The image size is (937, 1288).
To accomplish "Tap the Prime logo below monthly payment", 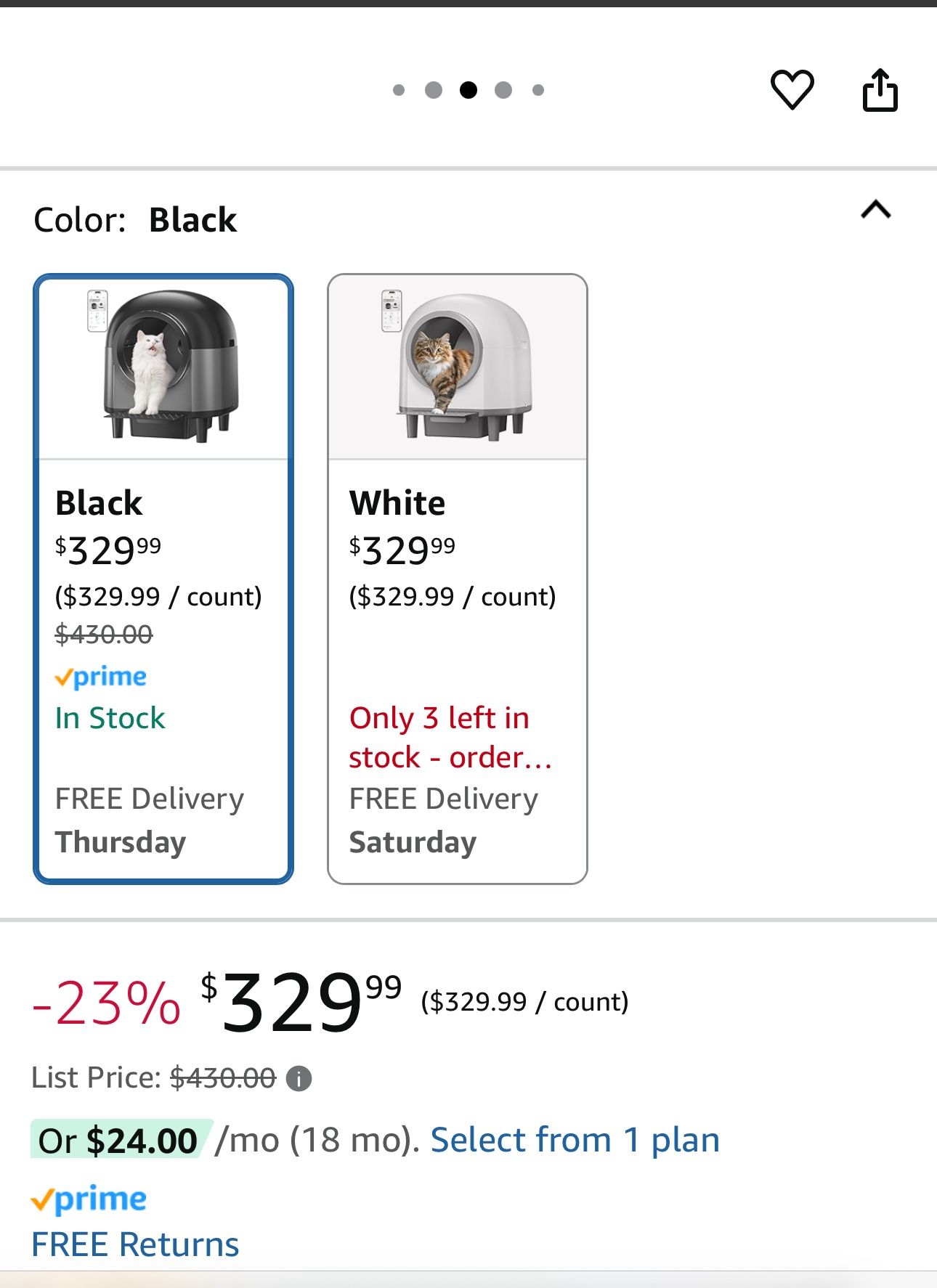I will click(x=89, y=1199).
